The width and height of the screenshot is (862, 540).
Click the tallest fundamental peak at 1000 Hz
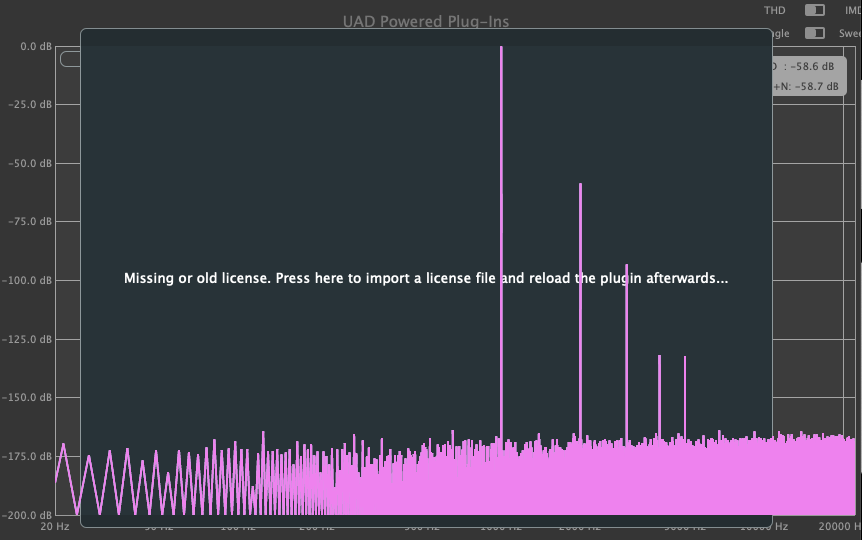[501, 200]
